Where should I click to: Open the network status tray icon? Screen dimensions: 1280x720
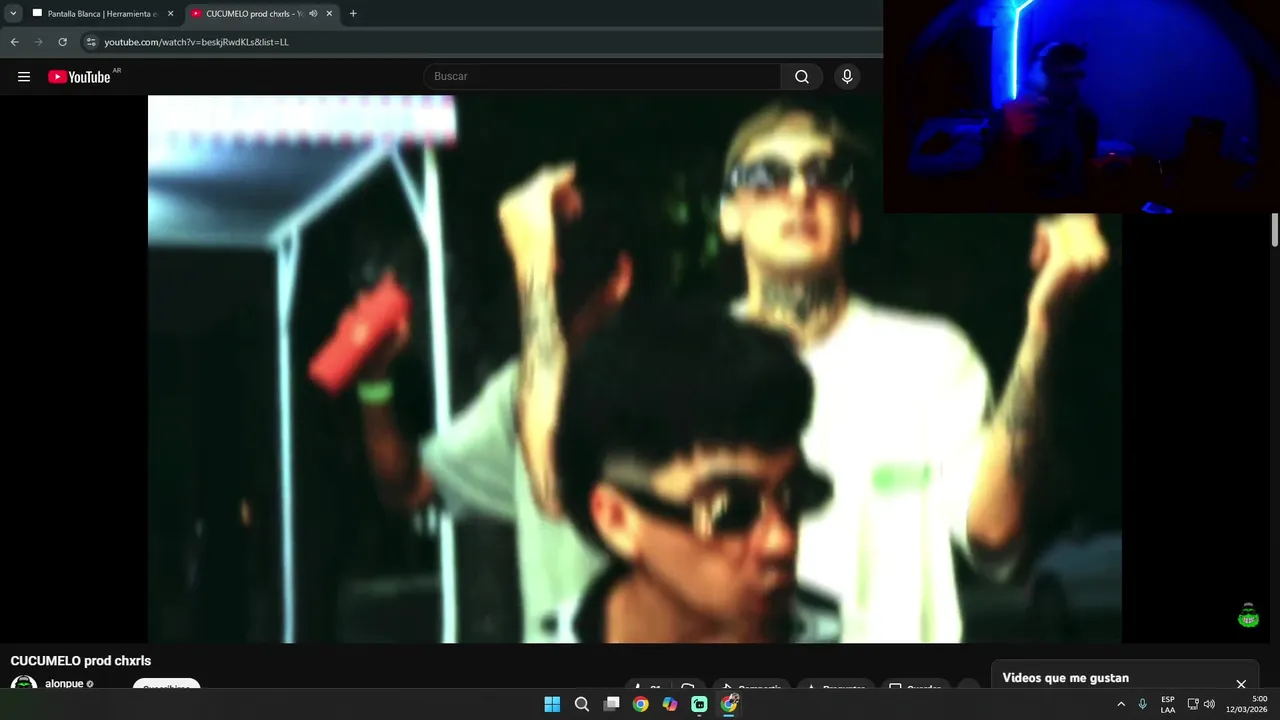(1193, 704)
